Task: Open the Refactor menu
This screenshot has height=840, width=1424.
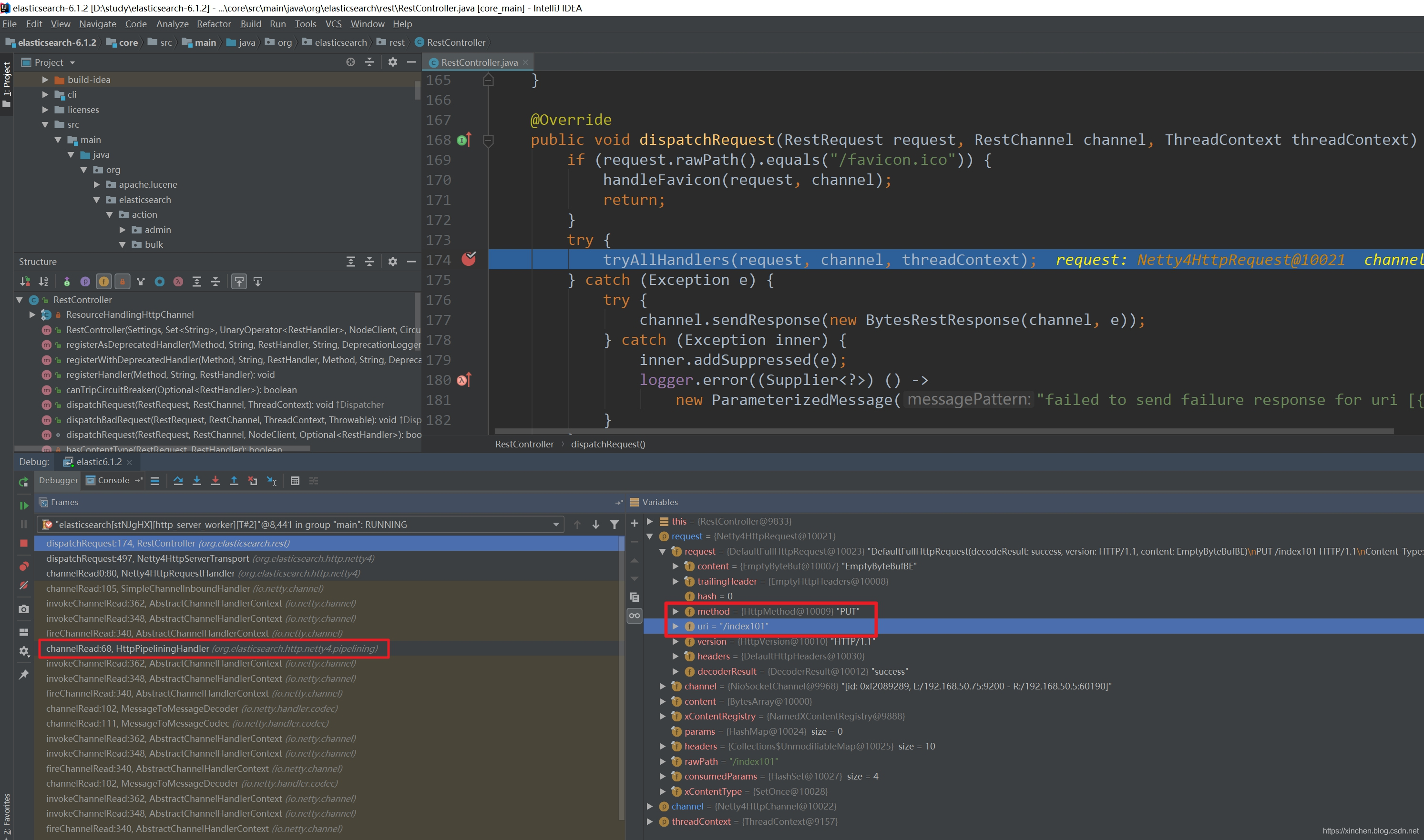Action: pos(214,24)
